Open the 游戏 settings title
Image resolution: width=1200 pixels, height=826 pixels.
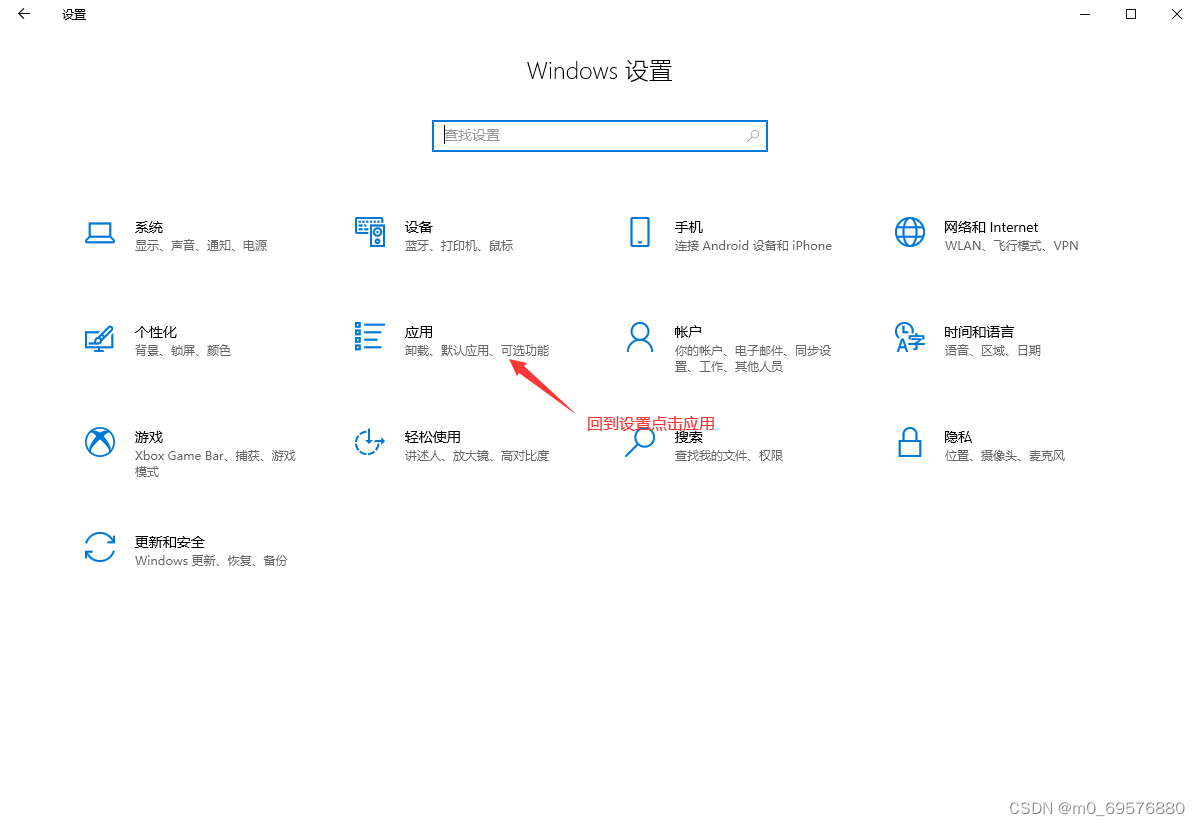pyautogui.click(x=149, y=437)
